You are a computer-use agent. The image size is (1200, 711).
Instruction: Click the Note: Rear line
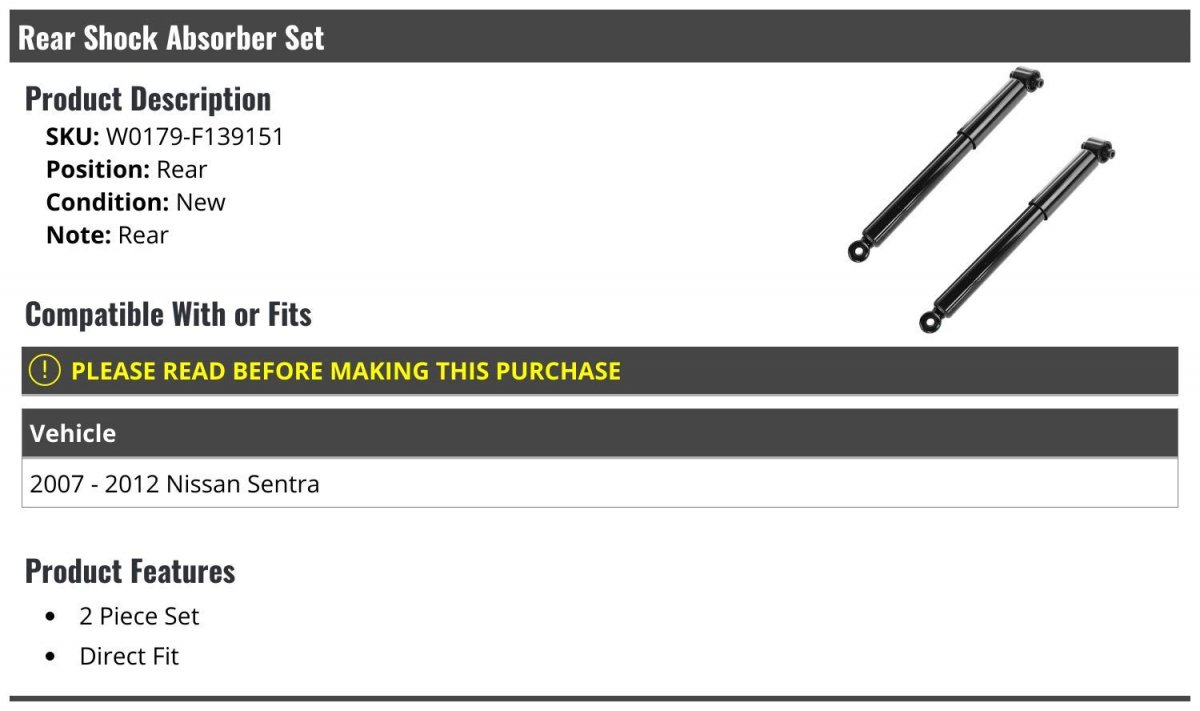pos(107,235)
